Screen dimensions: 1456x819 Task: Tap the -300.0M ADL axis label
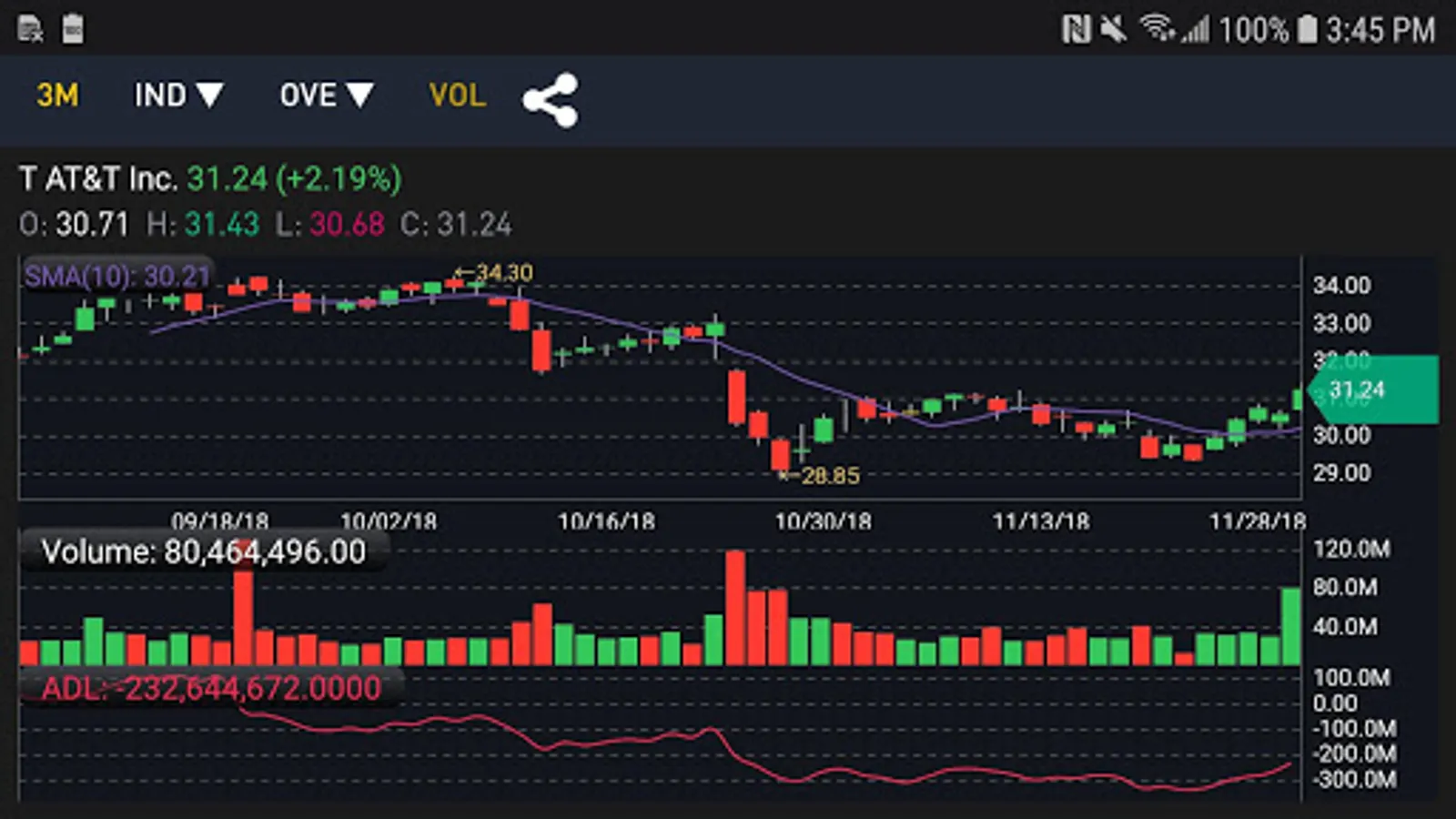(1354, 779)
